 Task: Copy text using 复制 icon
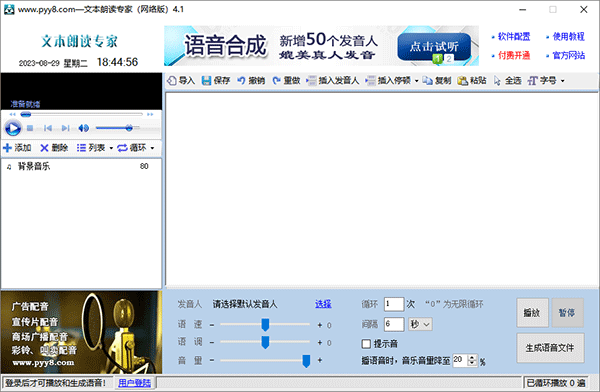[437, 80]
